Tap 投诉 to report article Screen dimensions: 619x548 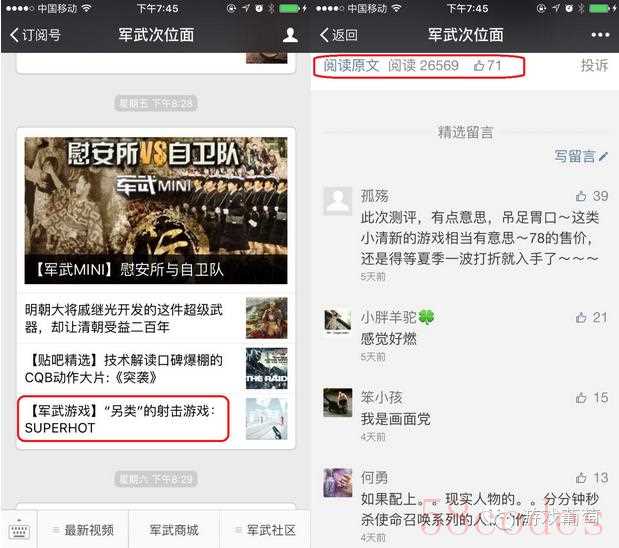(594, 66)
